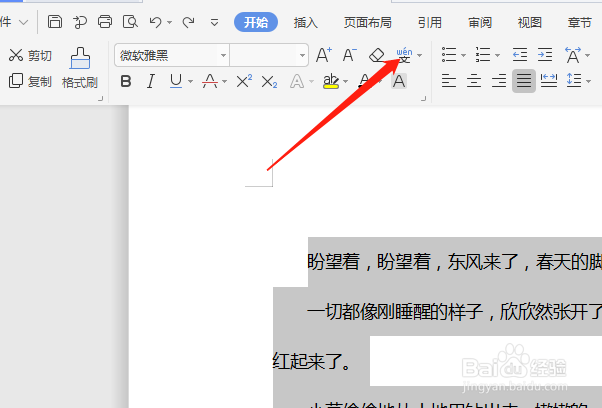Center align the text

point(474,81)
